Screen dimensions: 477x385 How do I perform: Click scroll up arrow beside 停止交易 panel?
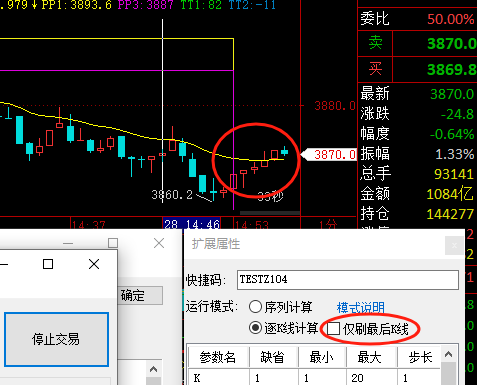[x=153, y=369]
